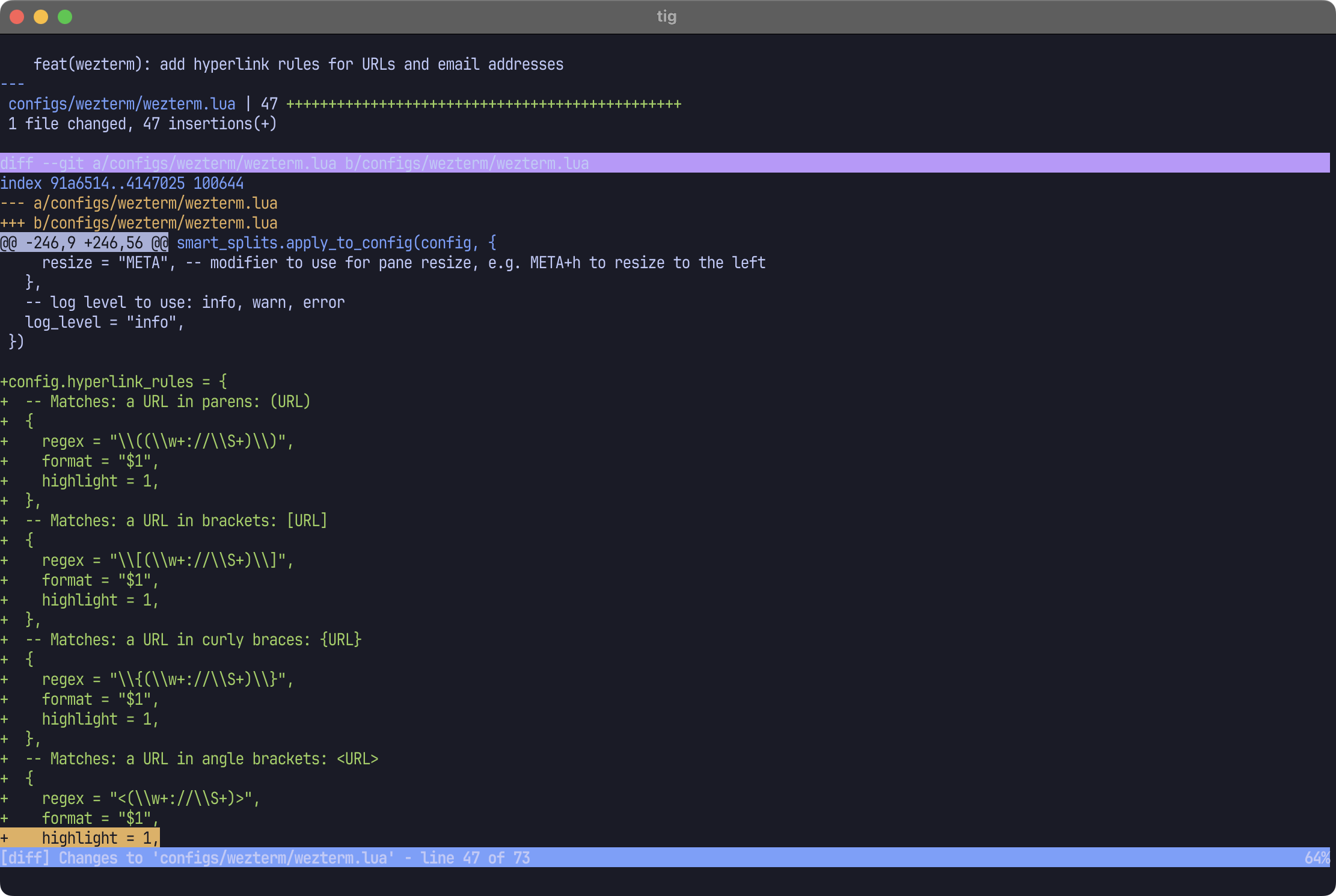Click the angle bracket regex line '<(\\w+://\\S+)>'
The width and height of the screenshot is (1336, 896).
(x=130, y=799)
